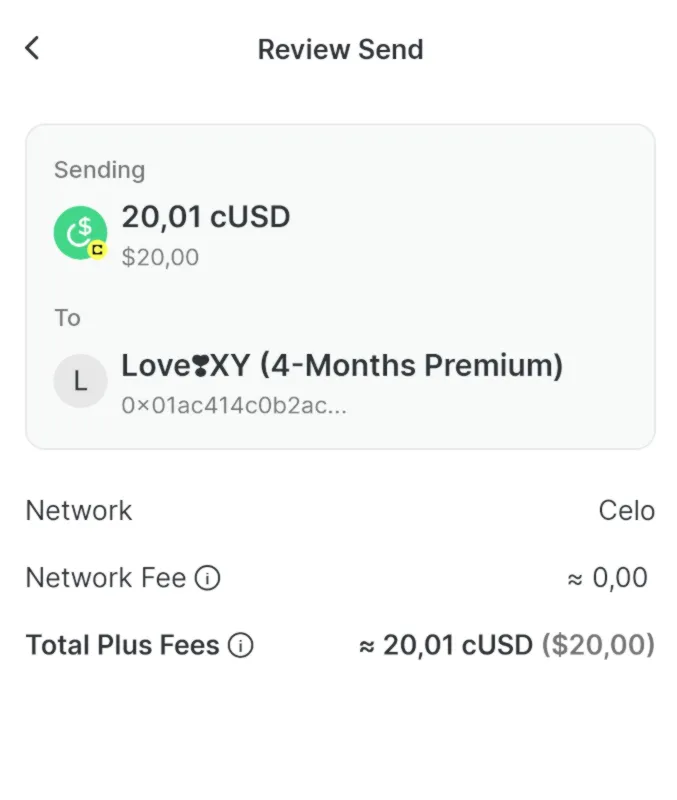The height and width of the screenshot is (800, 677).
Task: Tap the Network Fee info icon
Action: pyautogui.click(x=209, y=578)
